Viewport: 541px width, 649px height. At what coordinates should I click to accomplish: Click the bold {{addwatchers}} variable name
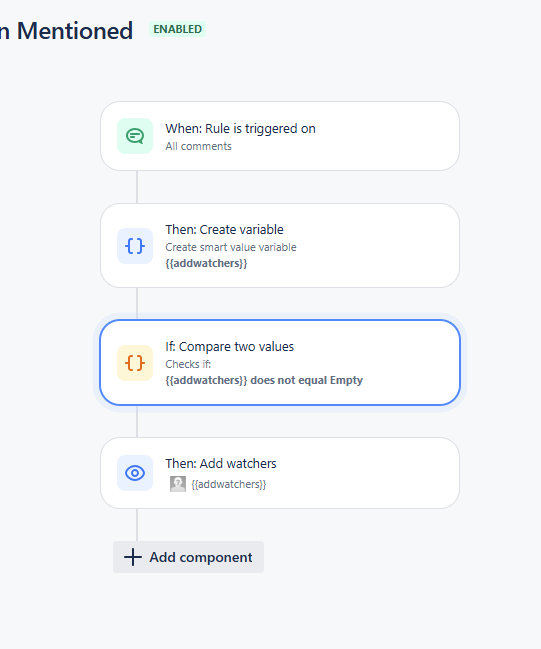tap(206, 263)
